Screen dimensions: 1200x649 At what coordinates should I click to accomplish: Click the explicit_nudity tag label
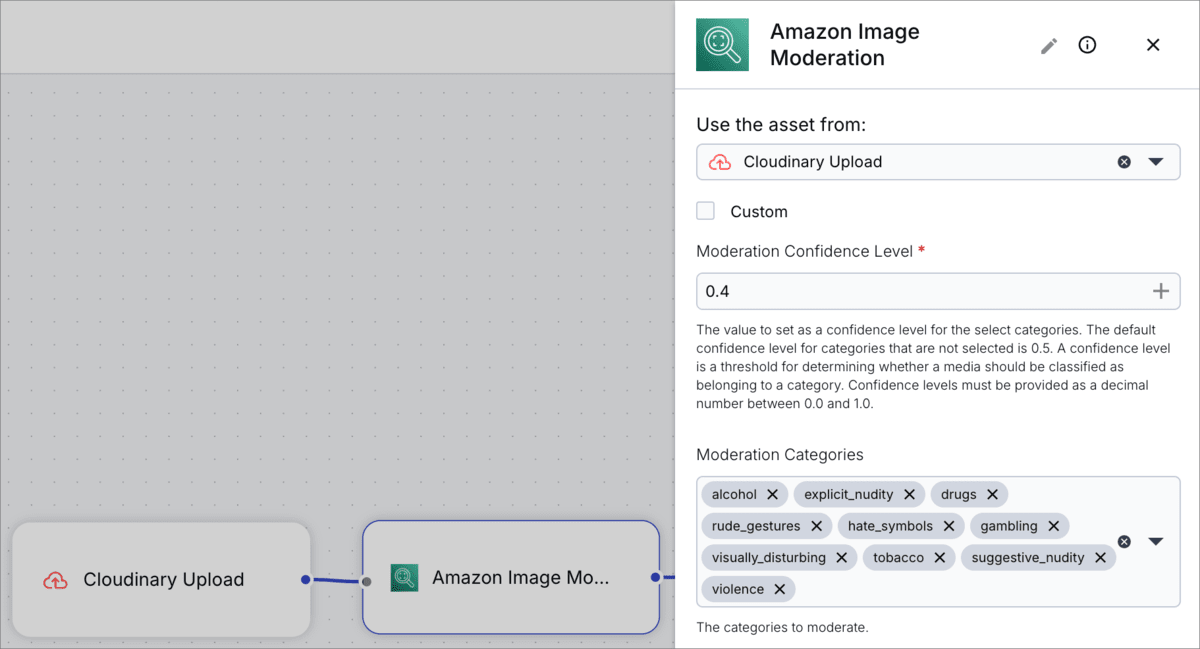(849, 494)
